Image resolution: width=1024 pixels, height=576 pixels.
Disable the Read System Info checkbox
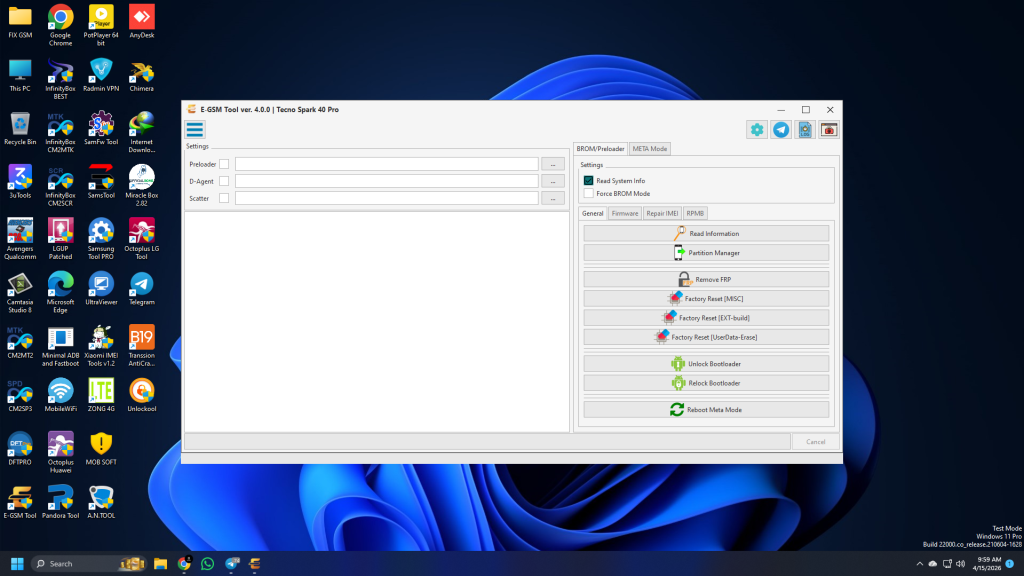(x=589, y=181)
